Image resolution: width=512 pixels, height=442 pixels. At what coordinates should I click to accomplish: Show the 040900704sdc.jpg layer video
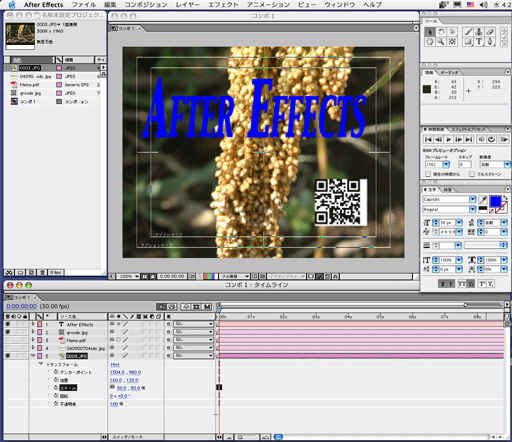[8, 348]
